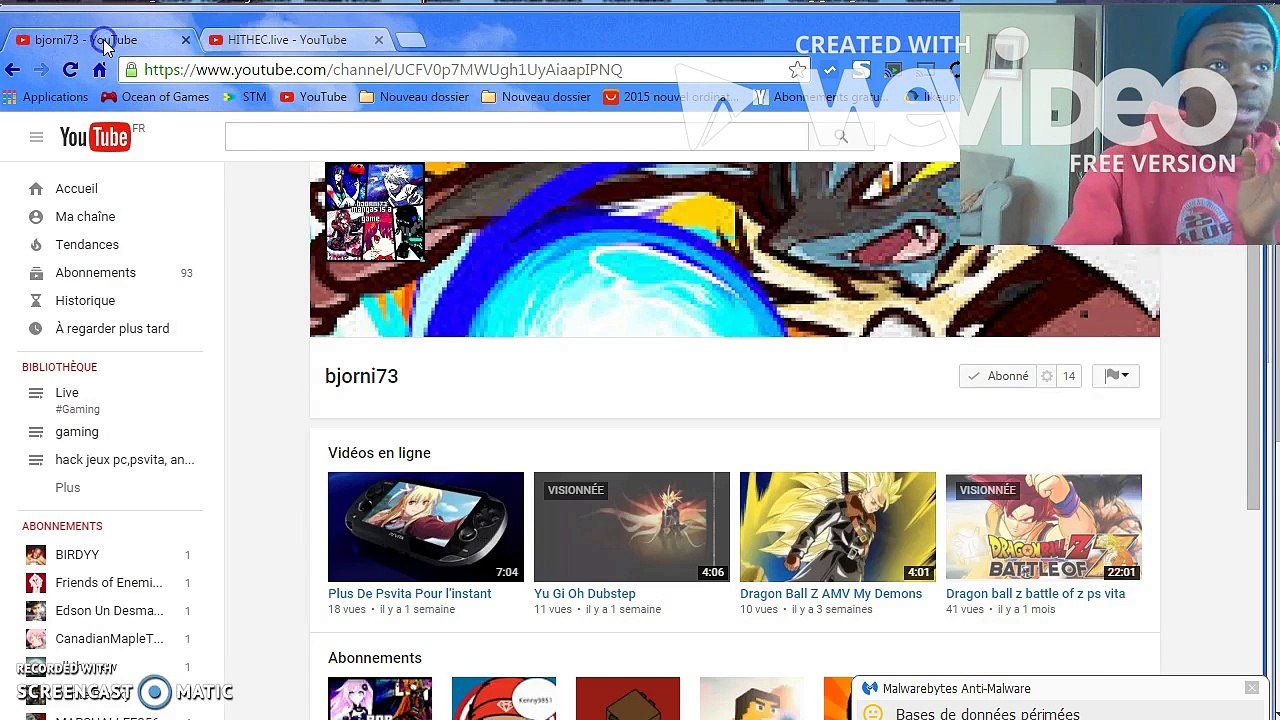Open the Friends of Enemi... subscription
This screenshot has width=1280, height=720.
(108, 582)
